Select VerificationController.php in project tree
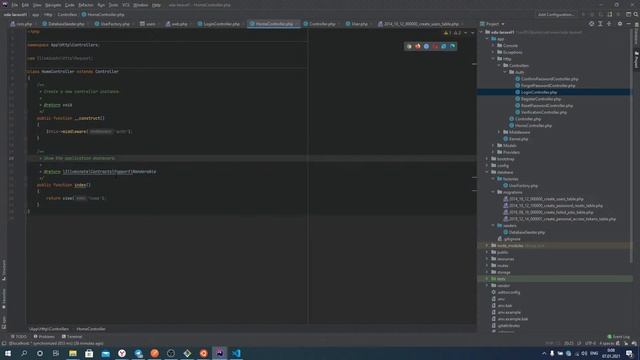 pos(544,112)
